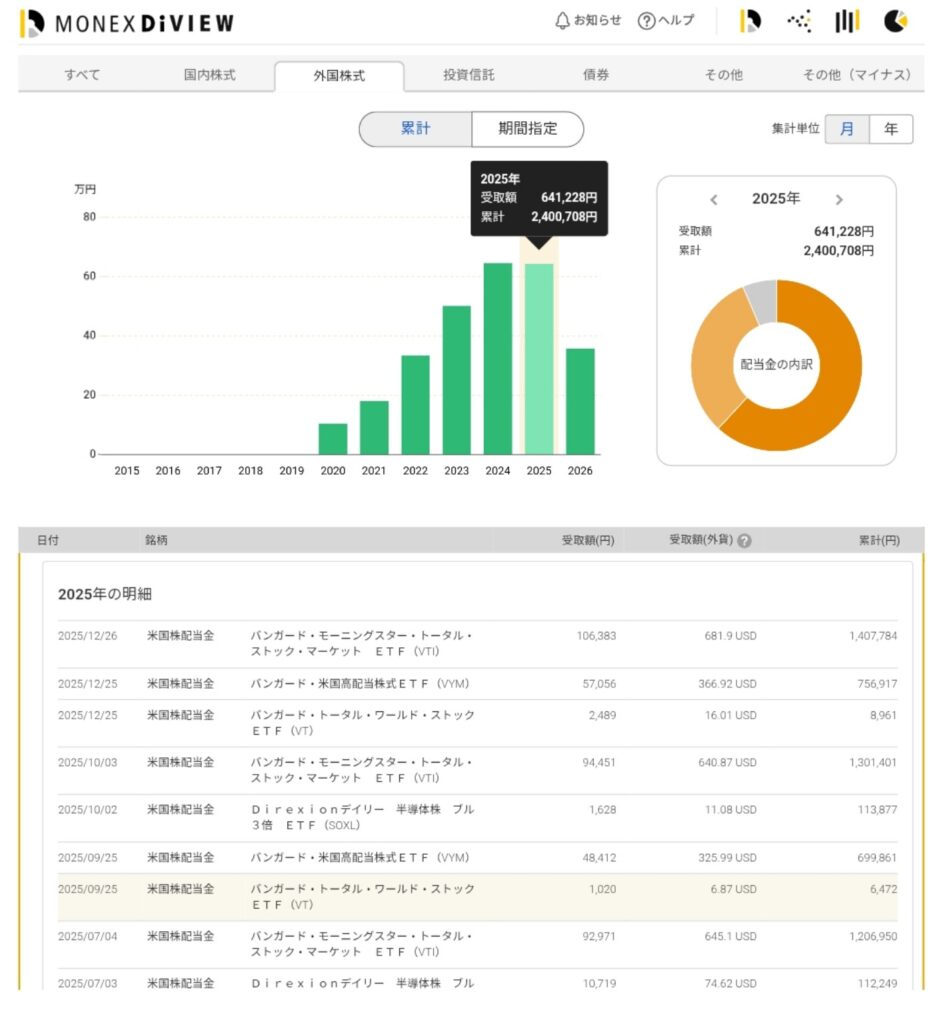
Task: Select the 外国株式 tab
Action: 339,76
